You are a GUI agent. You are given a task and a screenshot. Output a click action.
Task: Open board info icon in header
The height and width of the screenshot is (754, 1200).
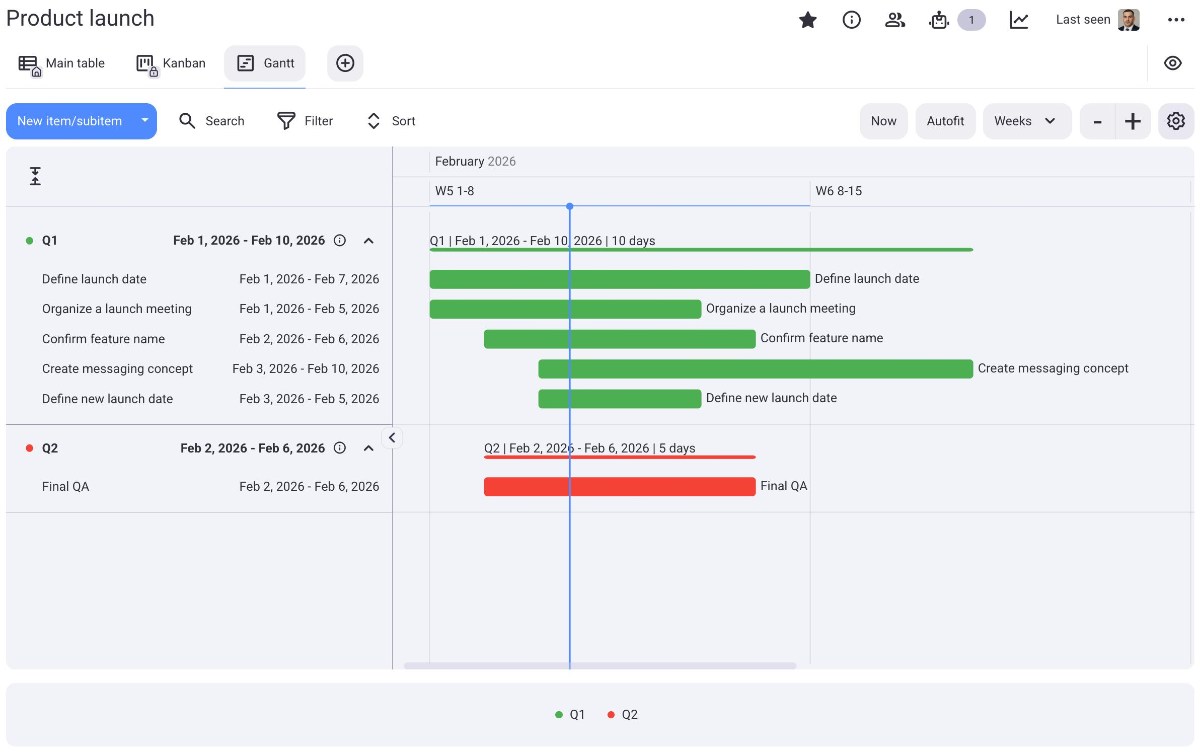852,20
